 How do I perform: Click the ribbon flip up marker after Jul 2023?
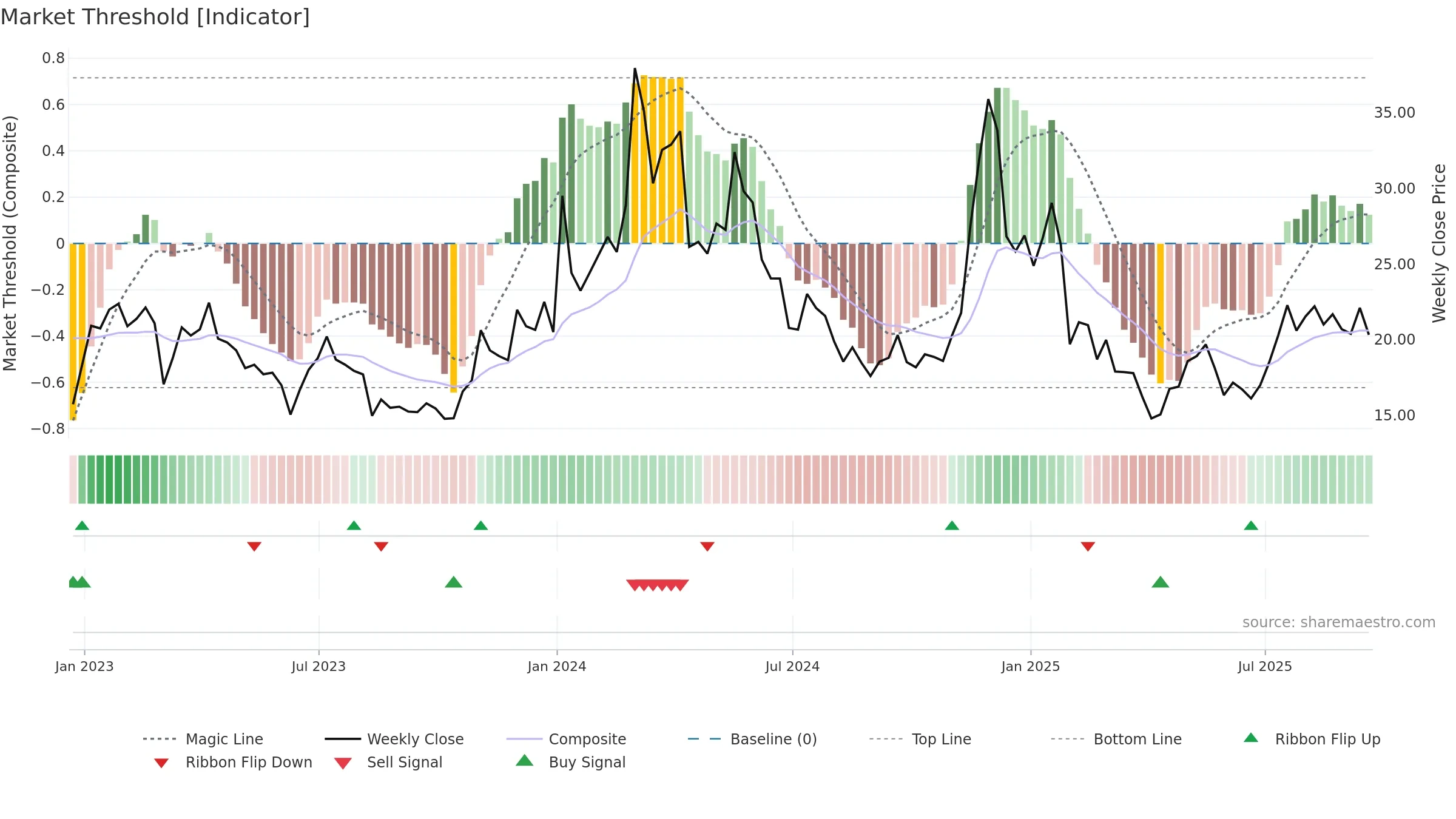pyautogui.click(x=354, y=525)
